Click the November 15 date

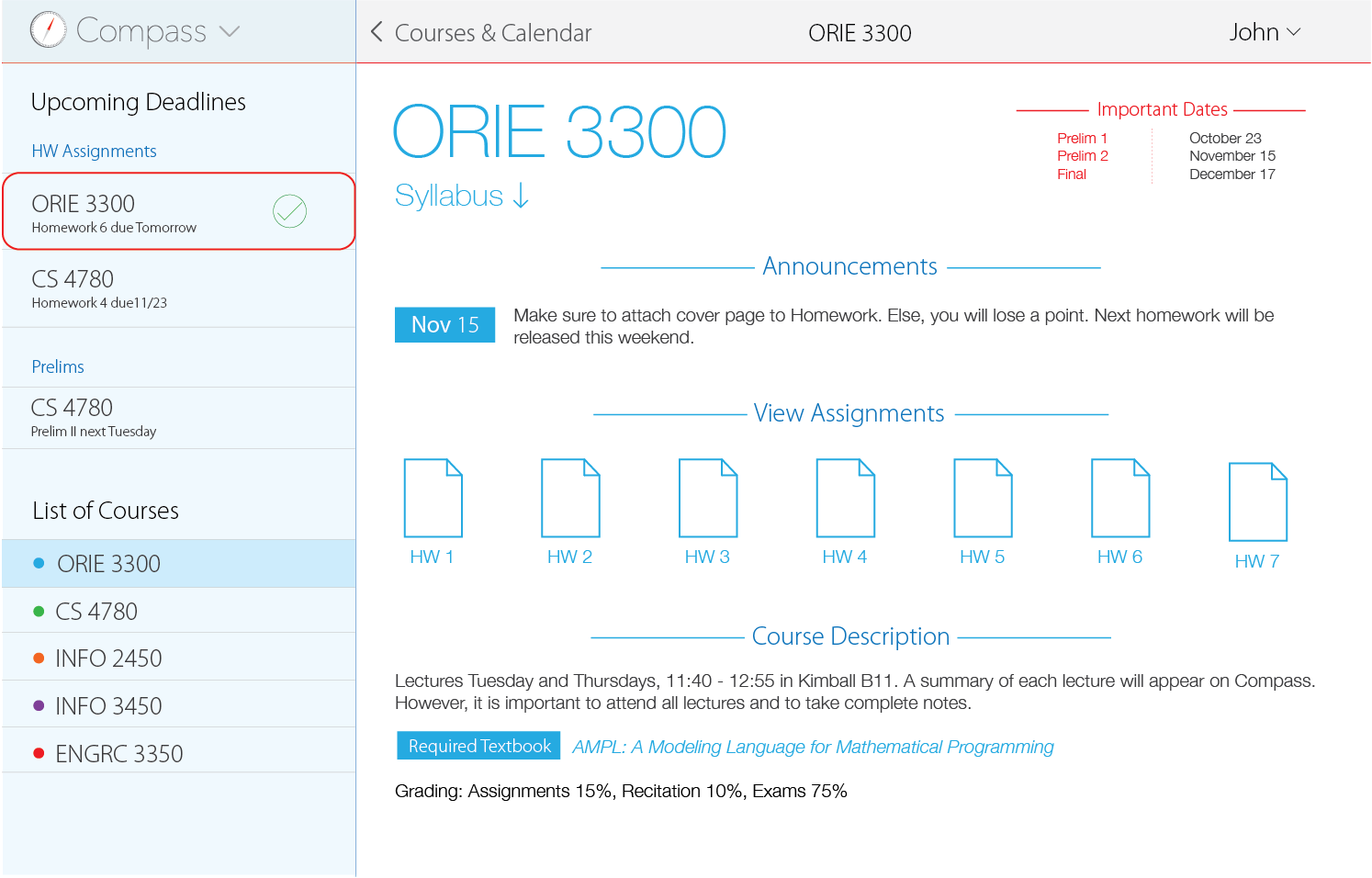(1231, 156)
